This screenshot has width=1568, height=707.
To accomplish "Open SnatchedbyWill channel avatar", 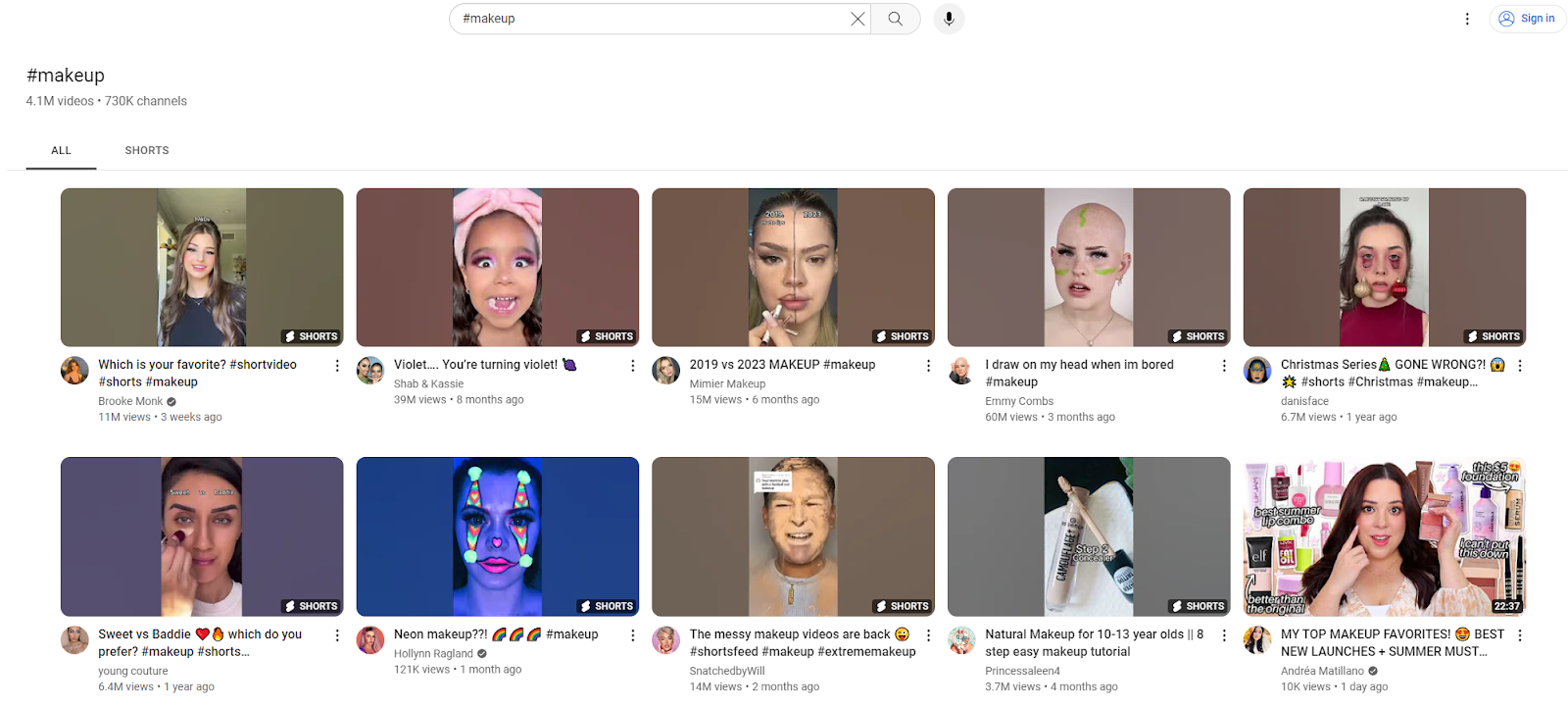I will click(666, 640).
